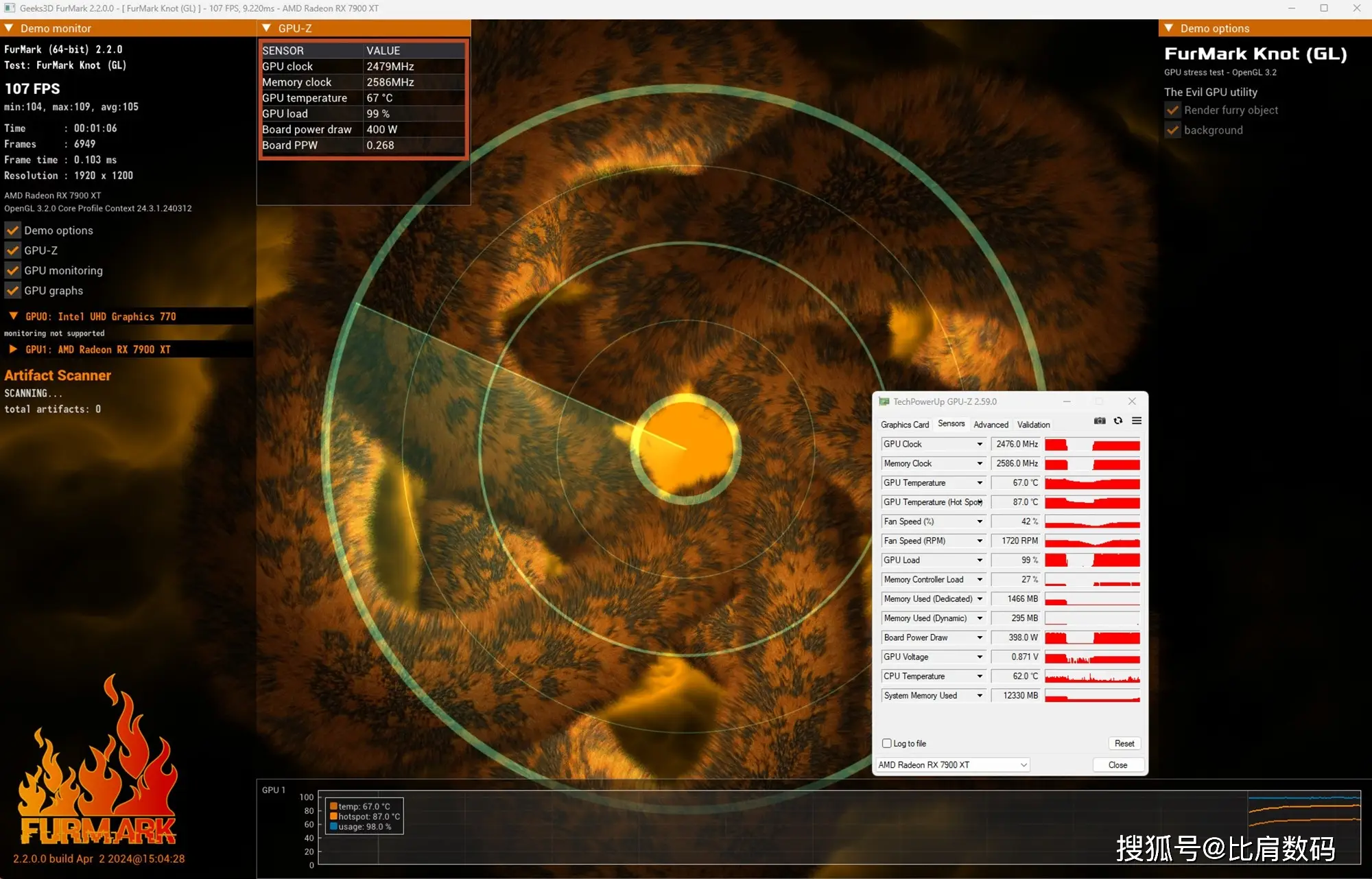Image resolution: width=1372 pixels, height=879 pixels.
Task: Click the Close button in GPU-Z window
Action: coord(1117,764)
